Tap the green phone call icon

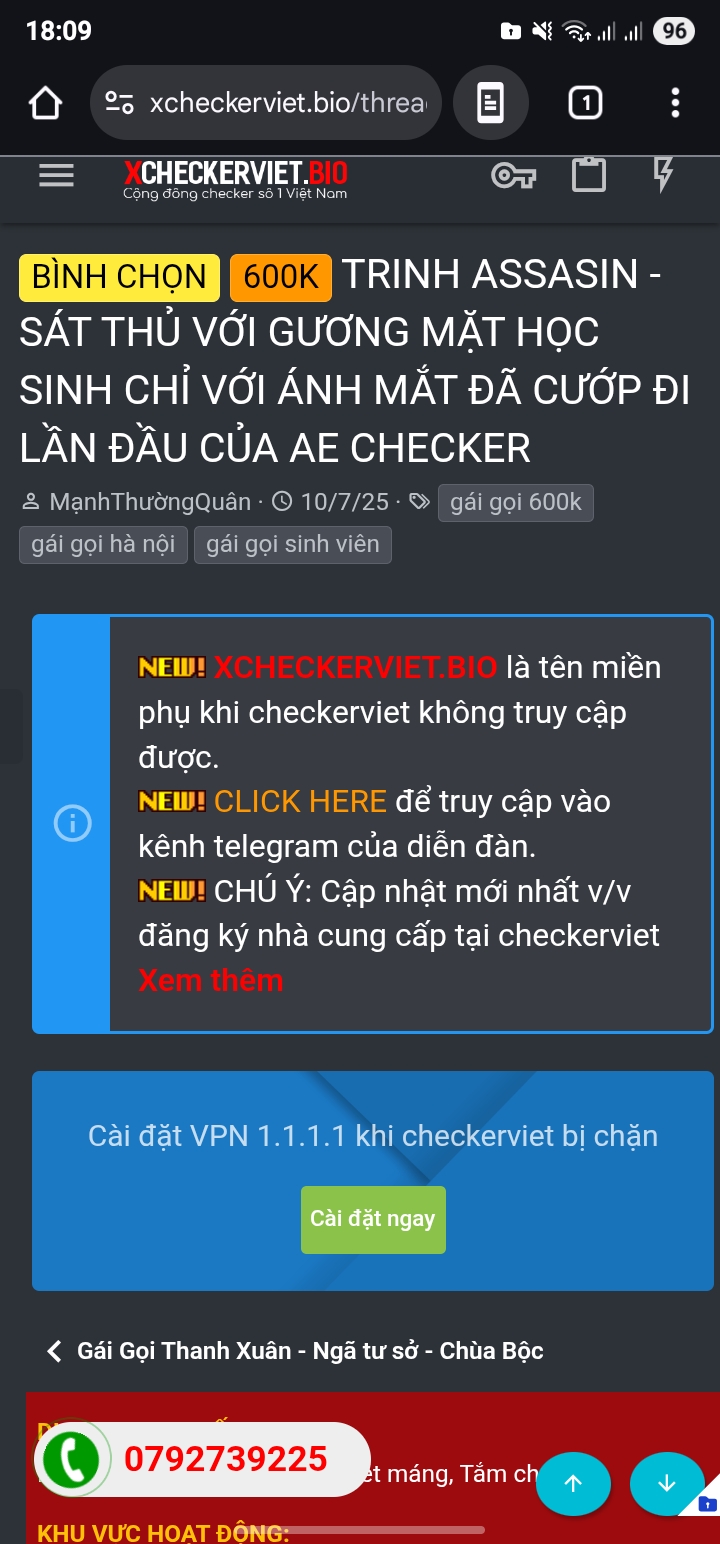click(70, 1459)
